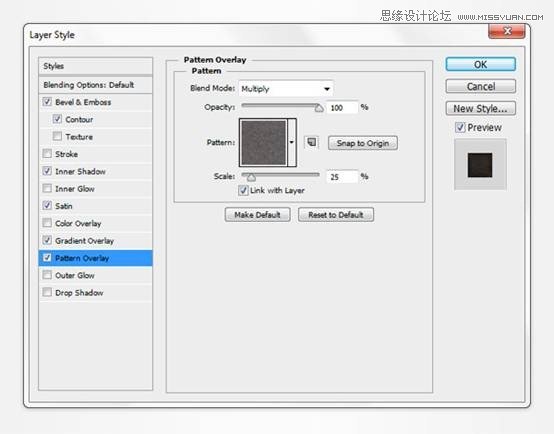Click the Opacity value field
Viewport: 554px width, 434px height.
point(342,107)
